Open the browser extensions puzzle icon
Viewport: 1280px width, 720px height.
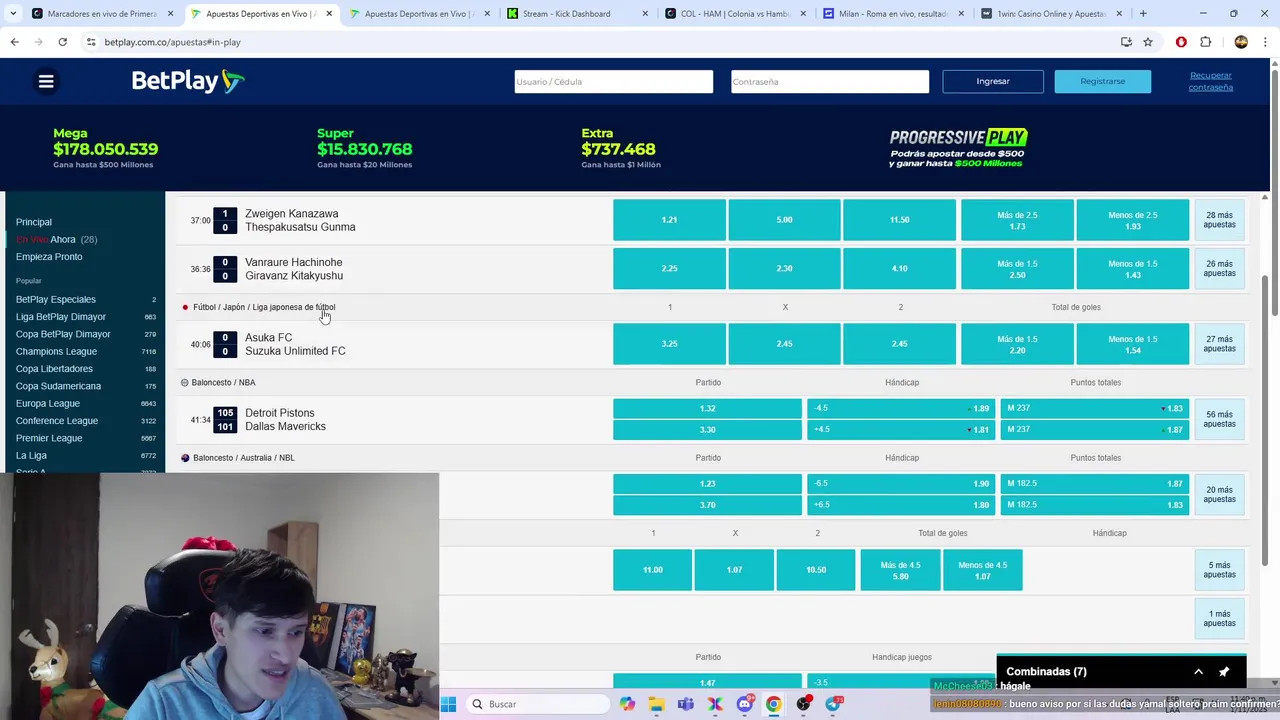tap(1205, 42)
